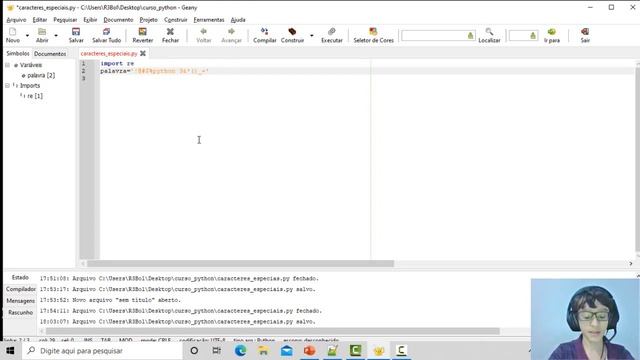Viewport: 640px width, 360px height.
Task: Click the toolbar search text field
Action: (438, 36)
